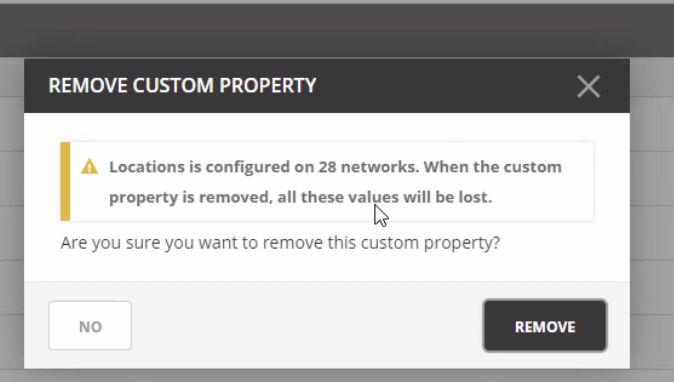Click the dimmed strip beneath the dialog
This screenshot has height=382, width=674.
click(x=337, y=376)
